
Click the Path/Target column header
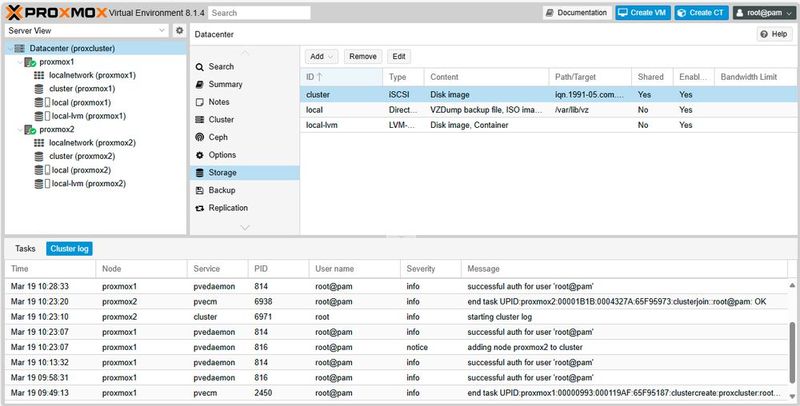[590, 77]
